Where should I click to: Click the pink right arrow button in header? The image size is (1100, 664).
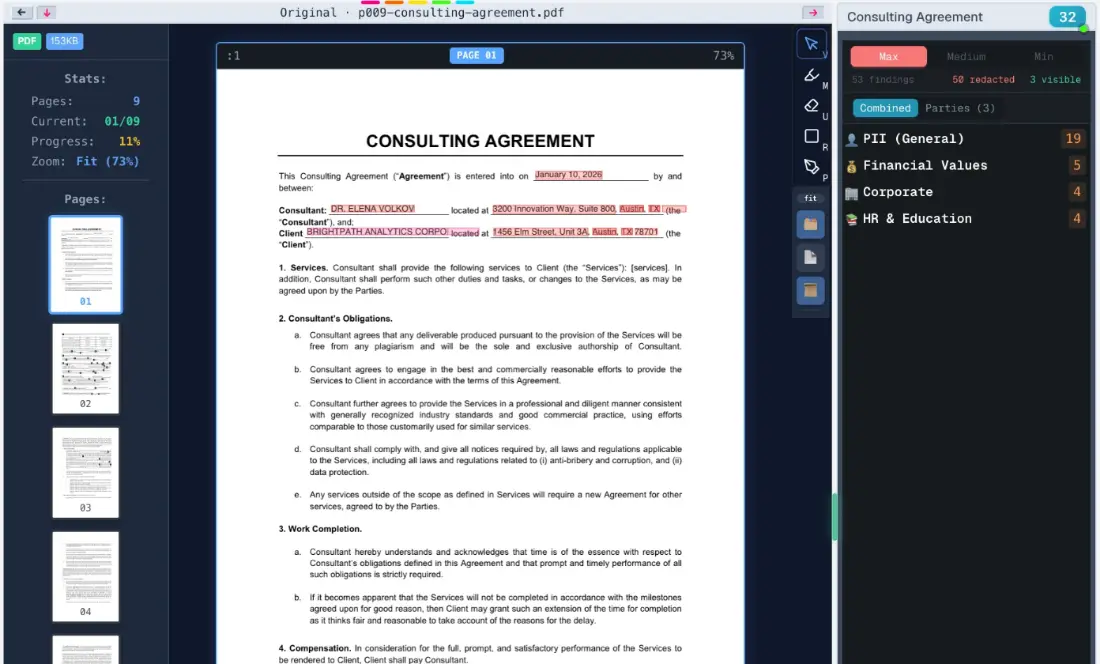[813, 12]
